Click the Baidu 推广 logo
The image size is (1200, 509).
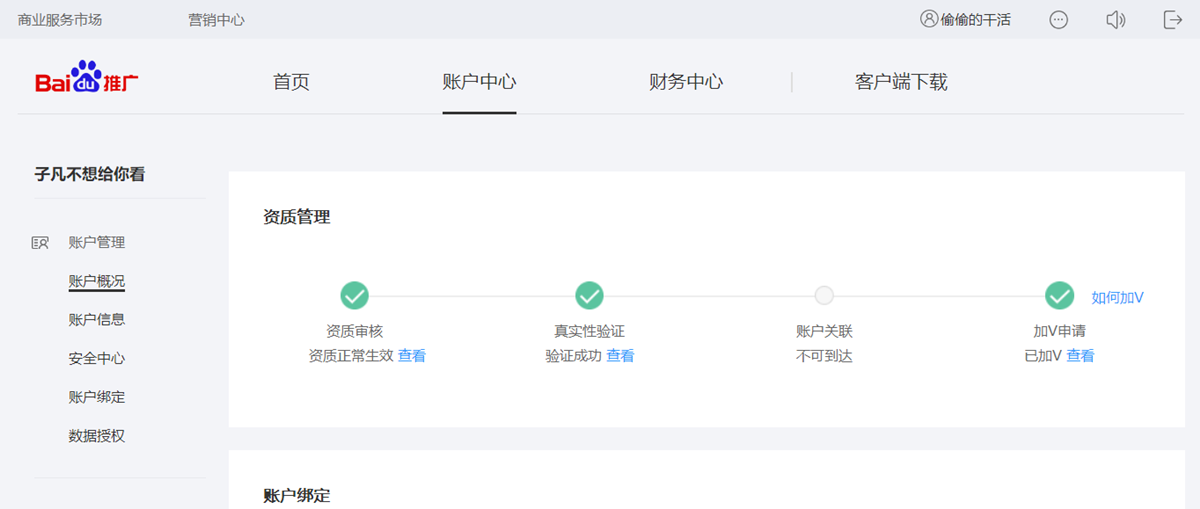point(87,79)
